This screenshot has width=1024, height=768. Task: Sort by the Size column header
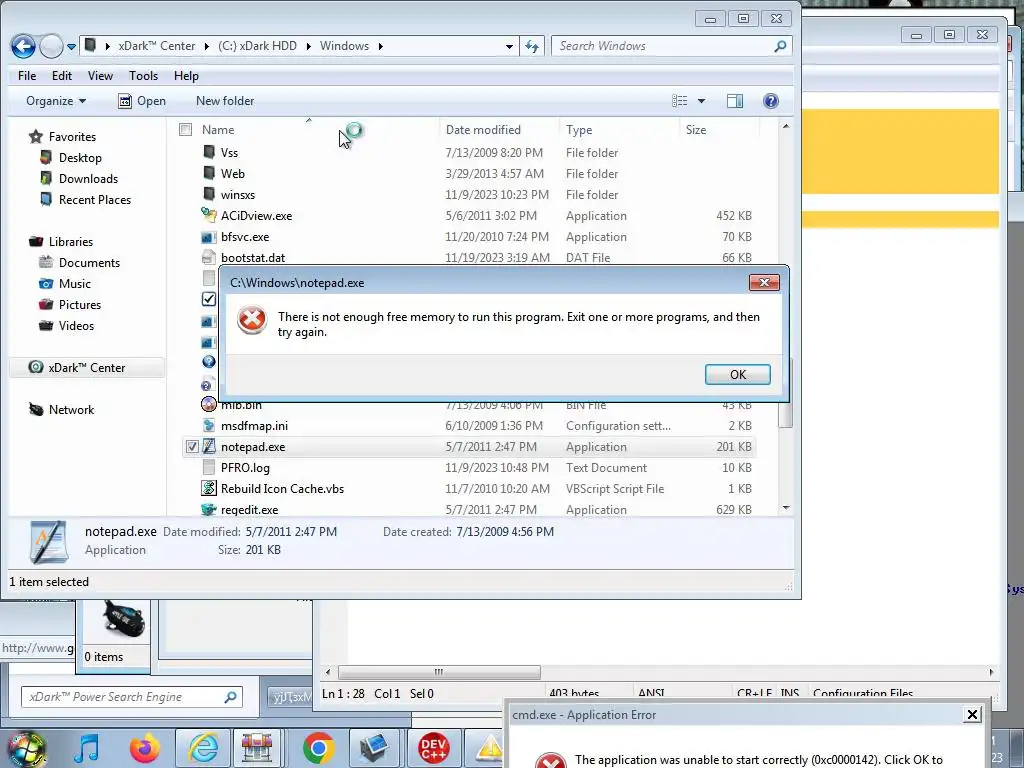click(x=696, y=129)
